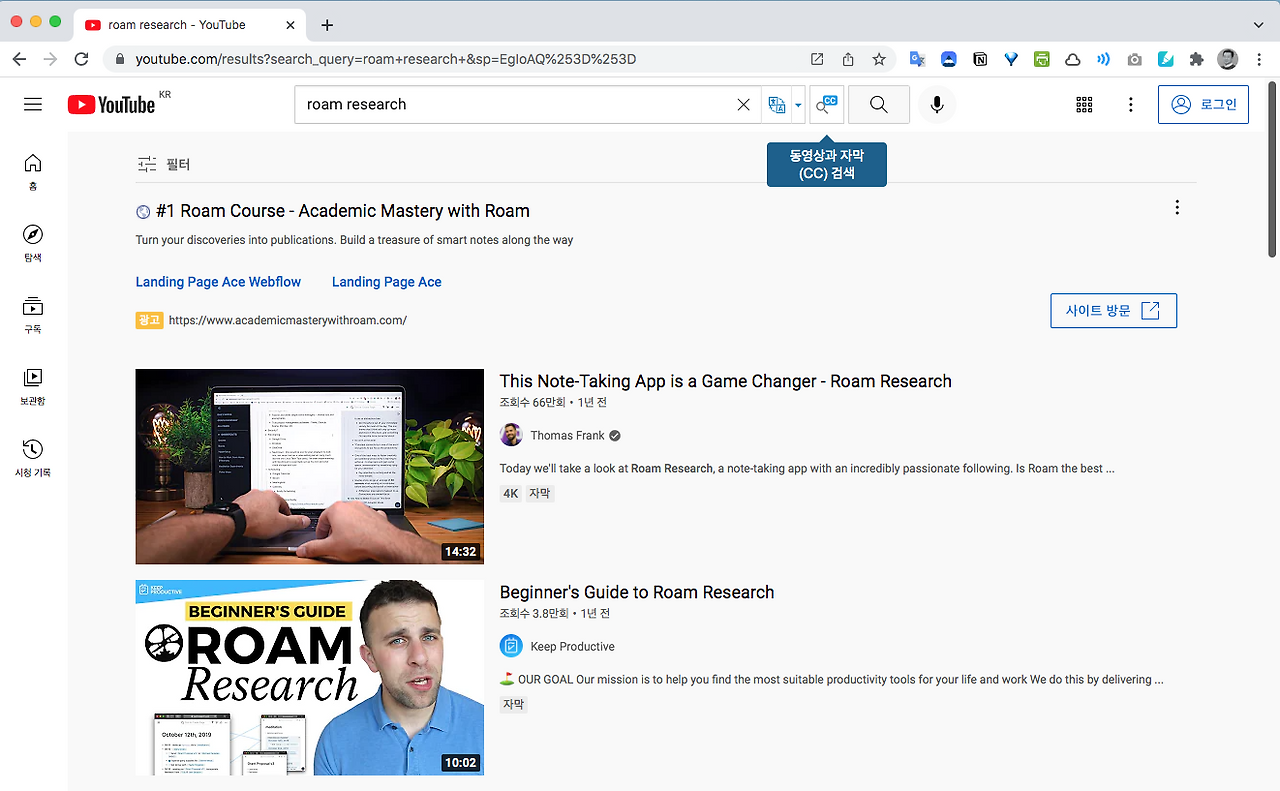Open the Thomas Frank video thumbnail
The height and width of the screenshot is (791, 1280).
310,467
